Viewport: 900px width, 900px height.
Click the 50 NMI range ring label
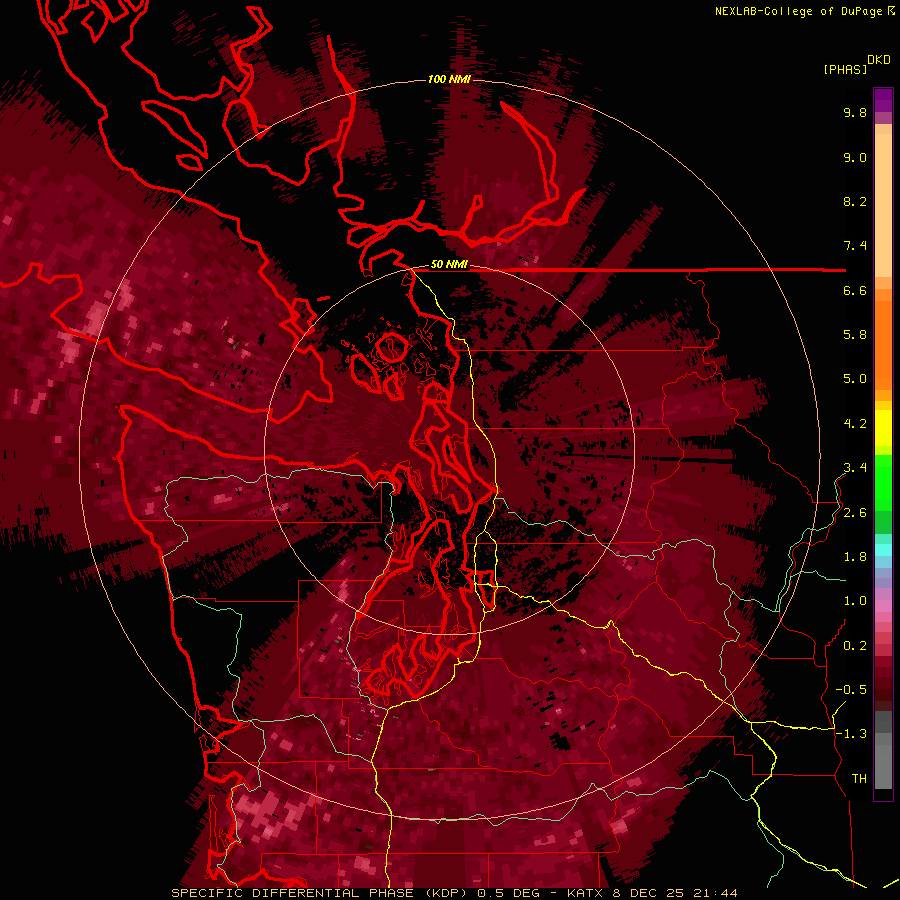(449, 265)
